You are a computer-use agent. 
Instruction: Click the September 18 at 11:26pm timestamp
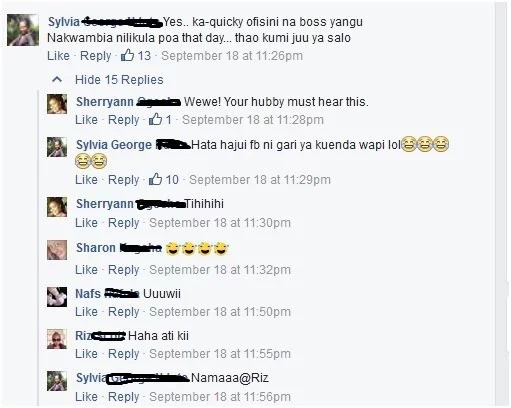tap(232, 56)
